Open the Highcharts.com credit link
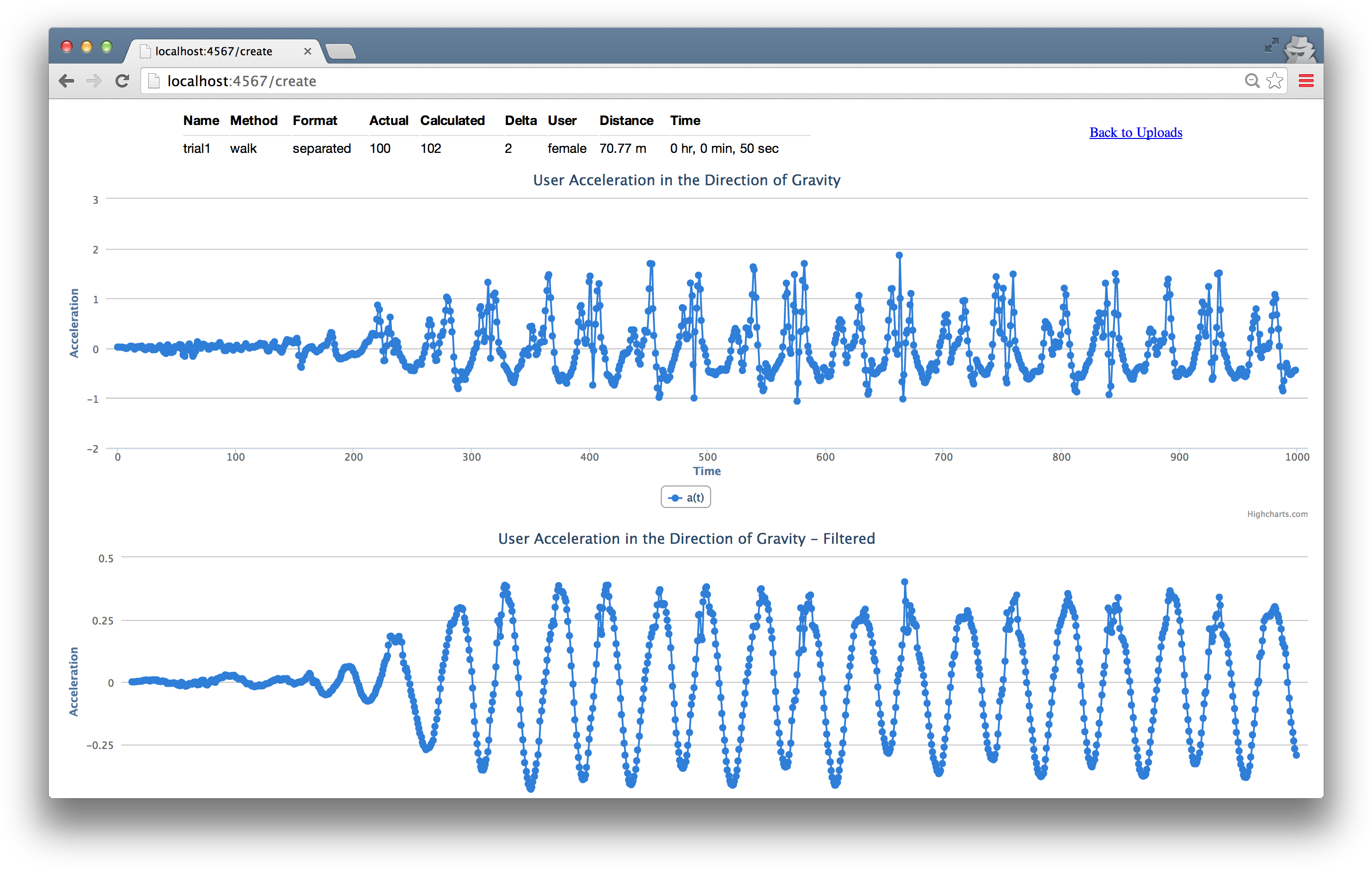The image size is (1372, 869). pos(1277,514)
